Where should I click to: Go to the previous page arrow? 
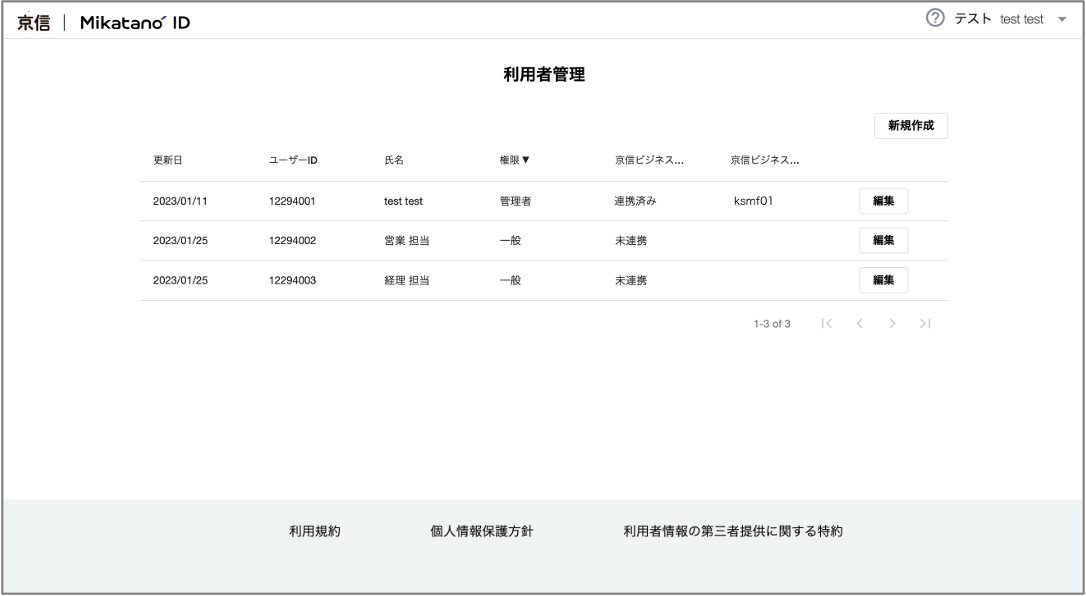(x=859, y=323)
